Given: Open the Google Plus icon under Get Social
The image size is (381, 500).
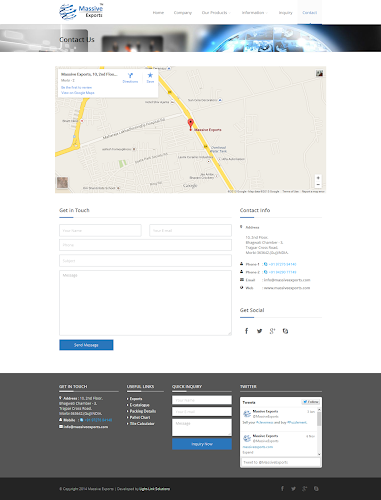Looking at the screenshot, I should pyautogui.click(x=272, y=331).
